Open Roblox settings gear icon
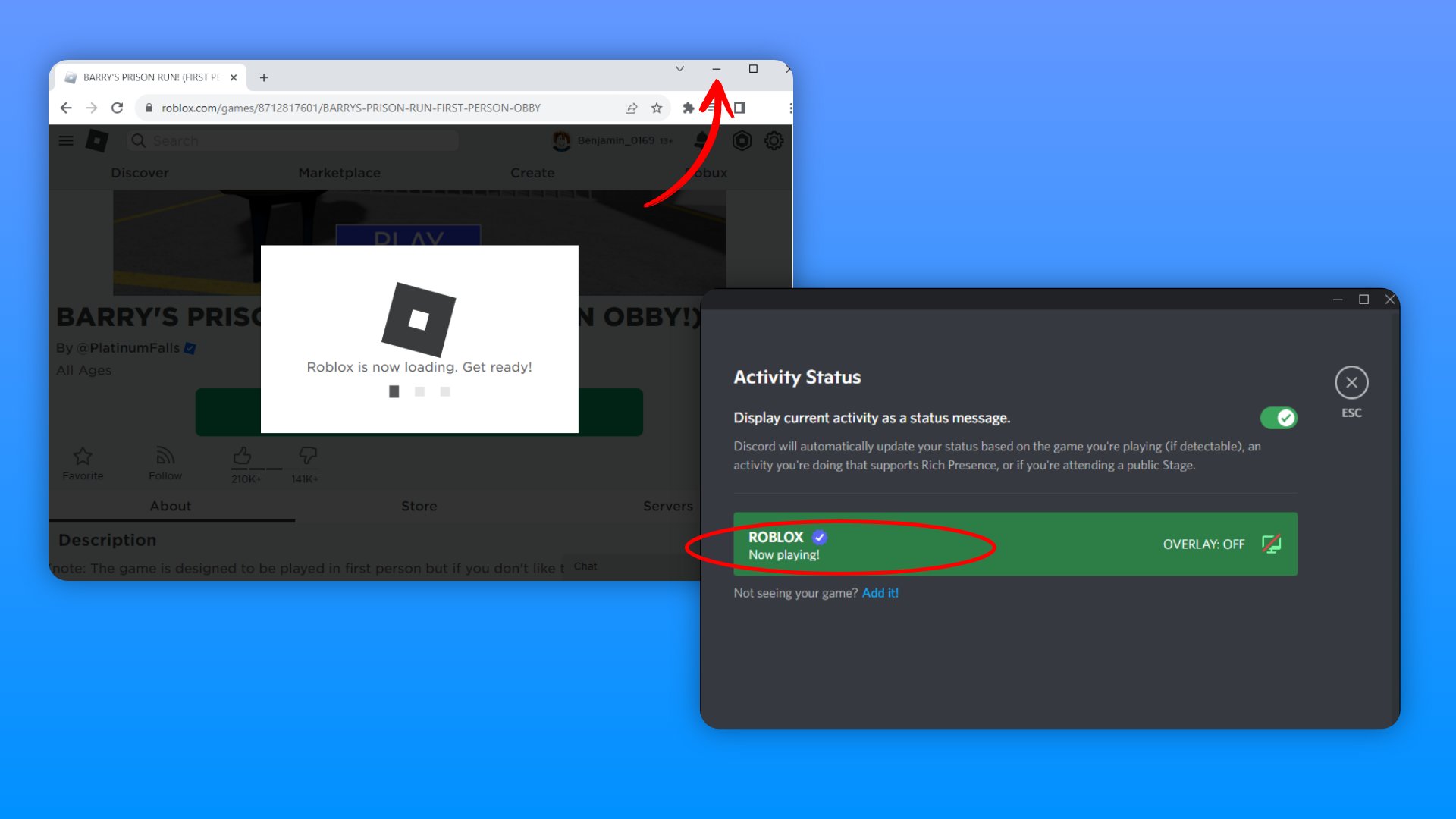Screen dimensions: 1456x819 773,140
